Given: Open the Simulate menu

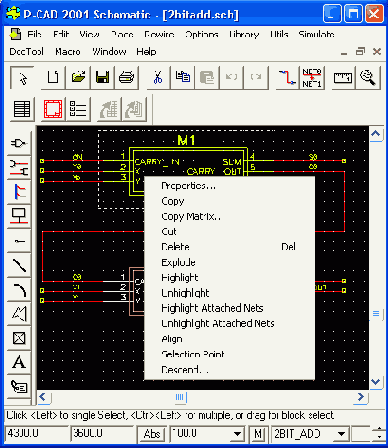Looking at the screenshot, I should tap(316, 34).
